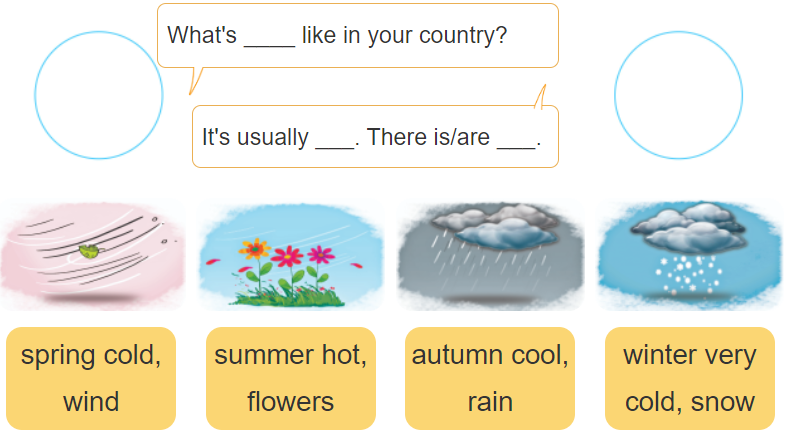Click the blank after "There is/are"
Image resolution: width=785 pixels, height=434 pixels.
point(516,138)
